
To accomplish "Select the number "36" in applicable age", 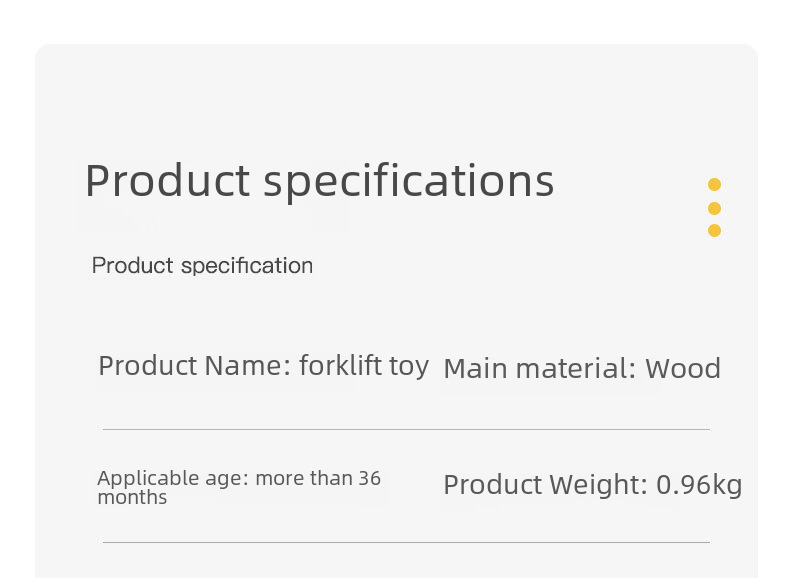I will 370,478.
